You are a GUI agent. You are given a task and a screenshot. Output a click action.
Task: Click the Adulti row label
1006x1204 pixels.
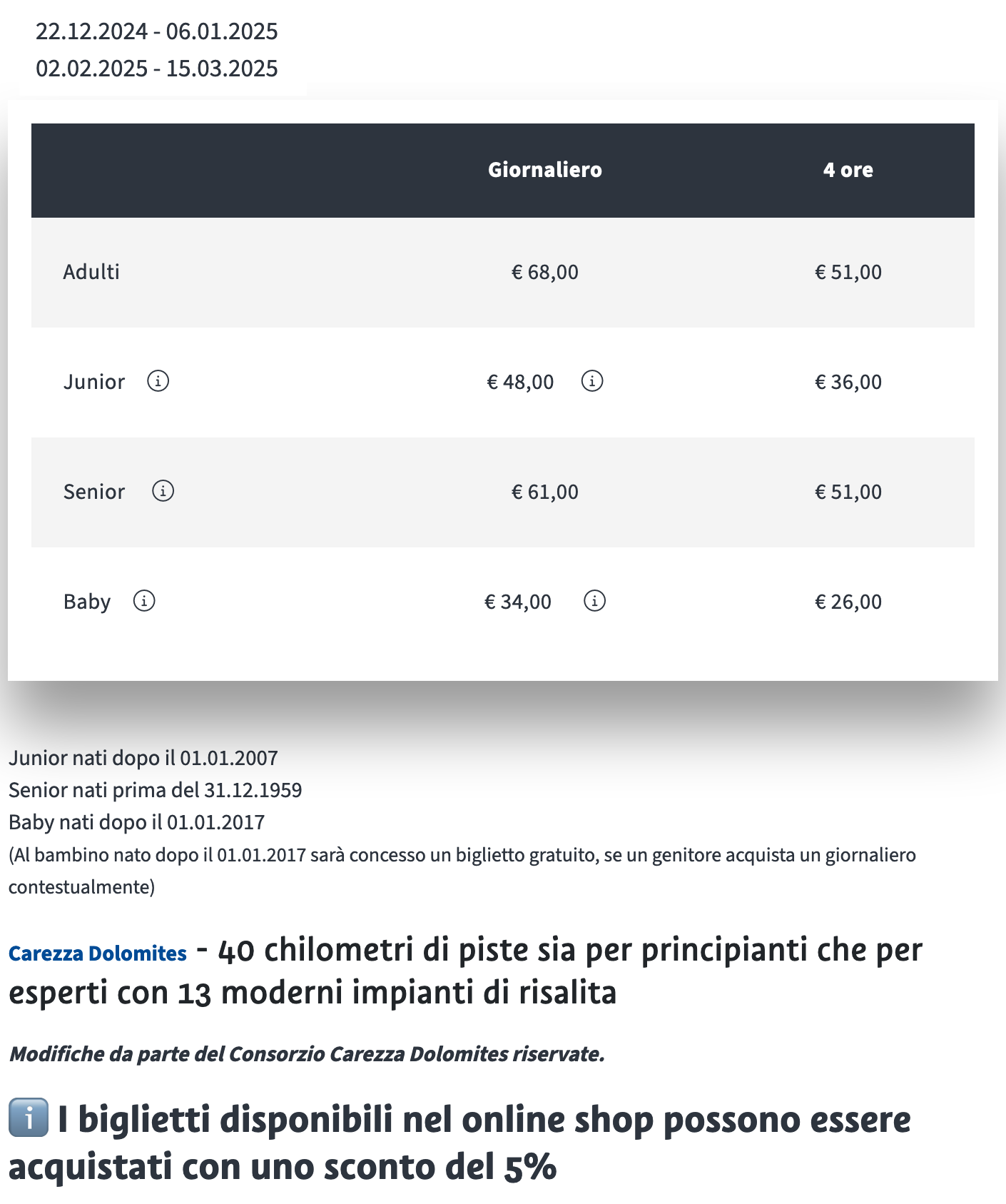(x=91, y=272)
